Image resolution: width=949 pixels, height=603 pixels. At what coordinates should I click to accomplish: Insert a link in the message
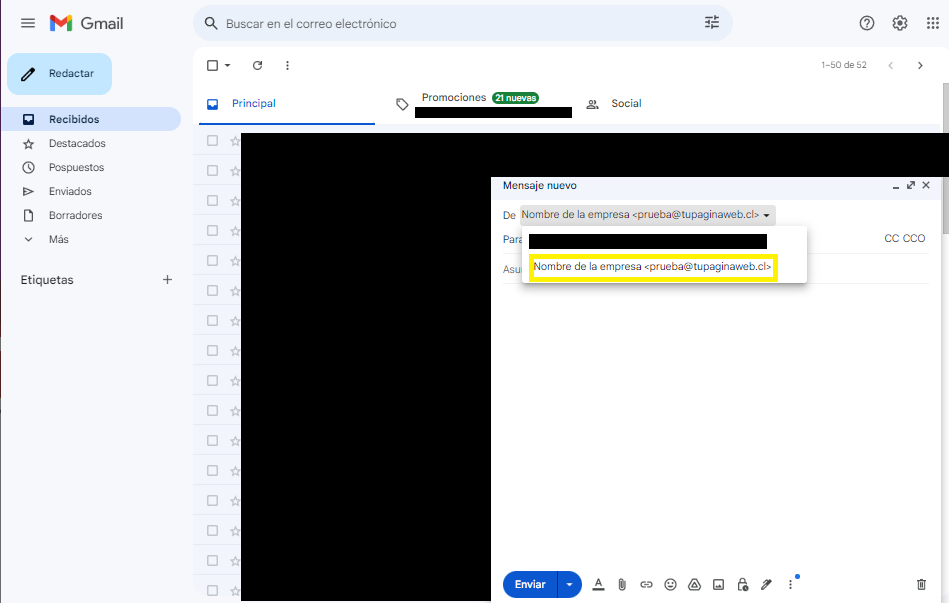click(x=646, y=584)
